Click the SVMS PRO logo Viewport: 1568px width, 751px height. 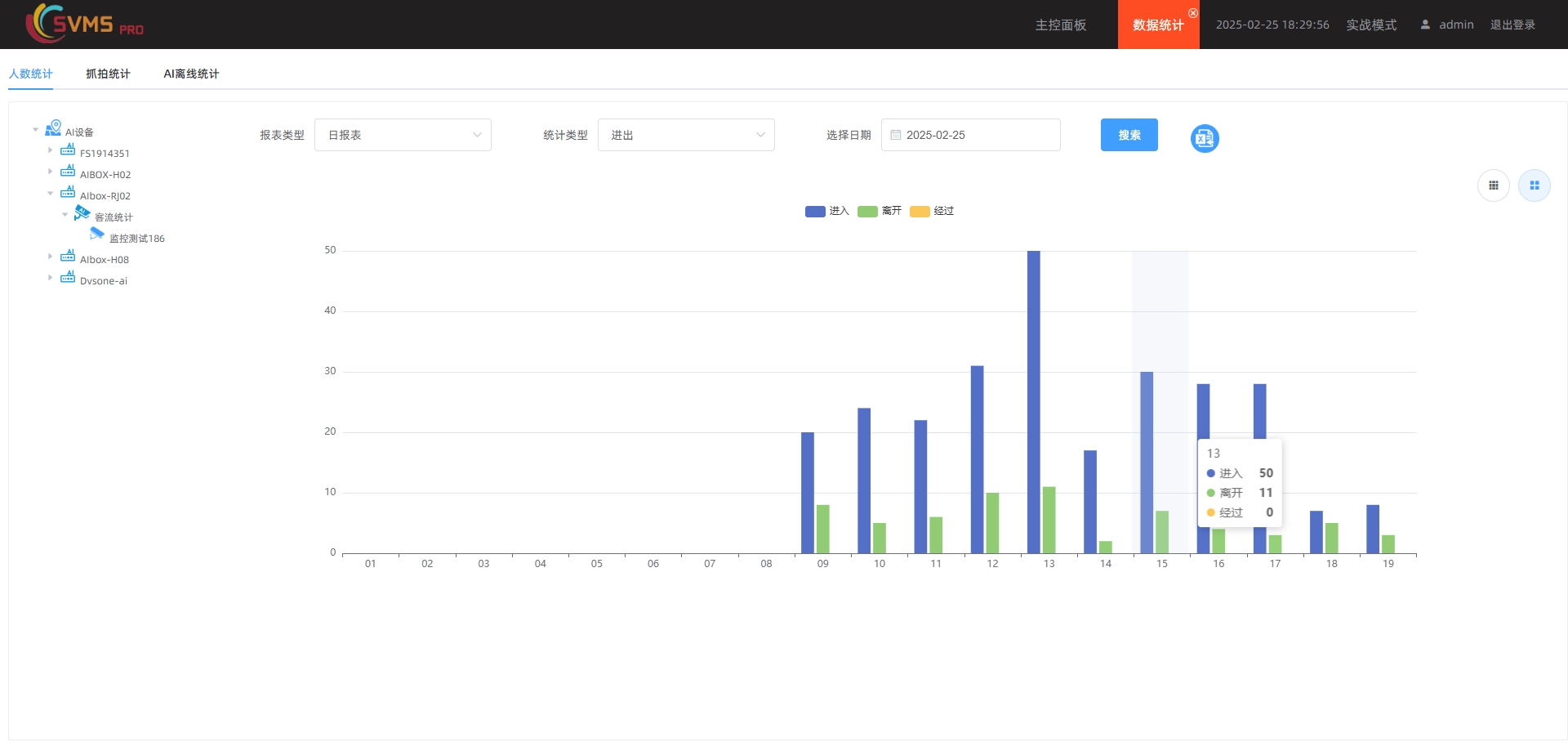(85, 24)
